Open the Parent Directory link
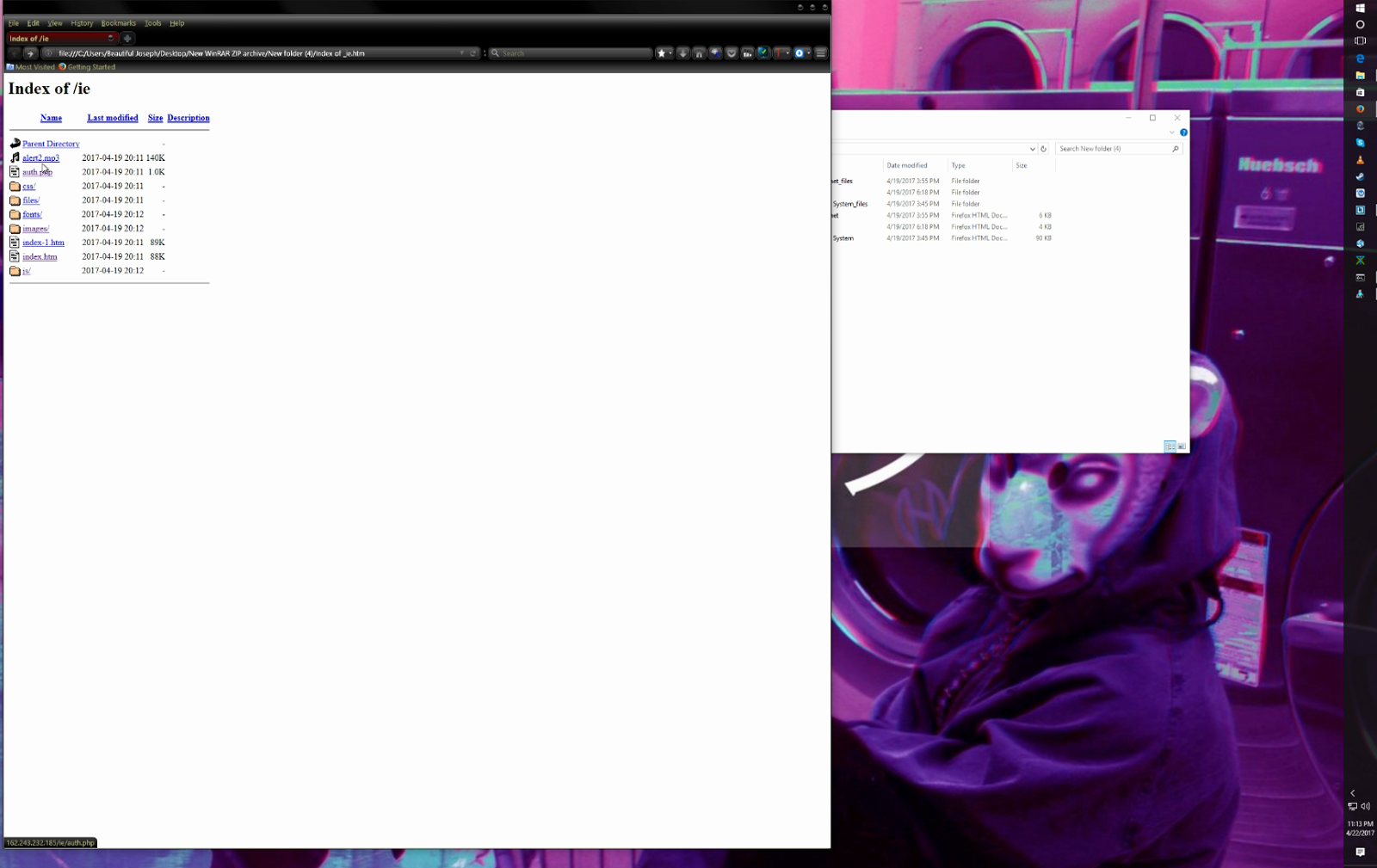 51,144
